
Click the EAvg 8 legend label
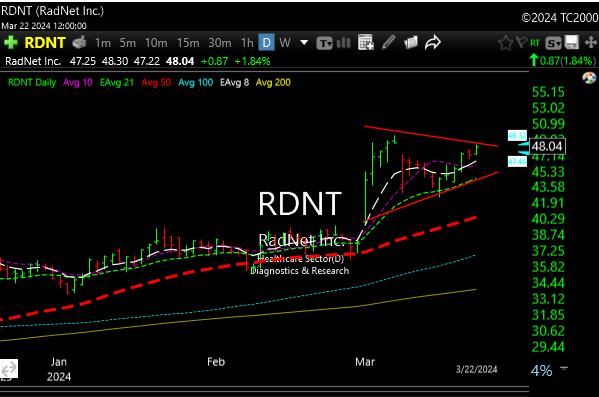coord(235,83)
